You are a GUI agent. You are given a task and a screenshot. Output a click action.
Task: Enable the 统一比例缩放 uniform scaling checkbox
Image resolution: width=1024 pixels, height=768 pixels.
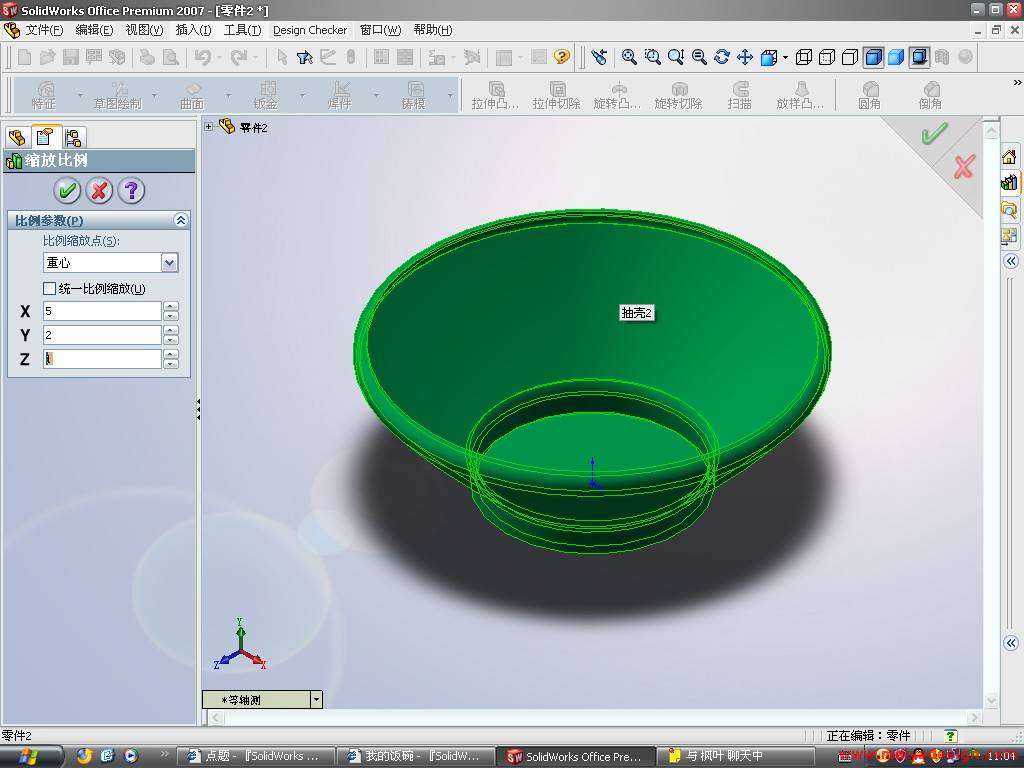50,289
